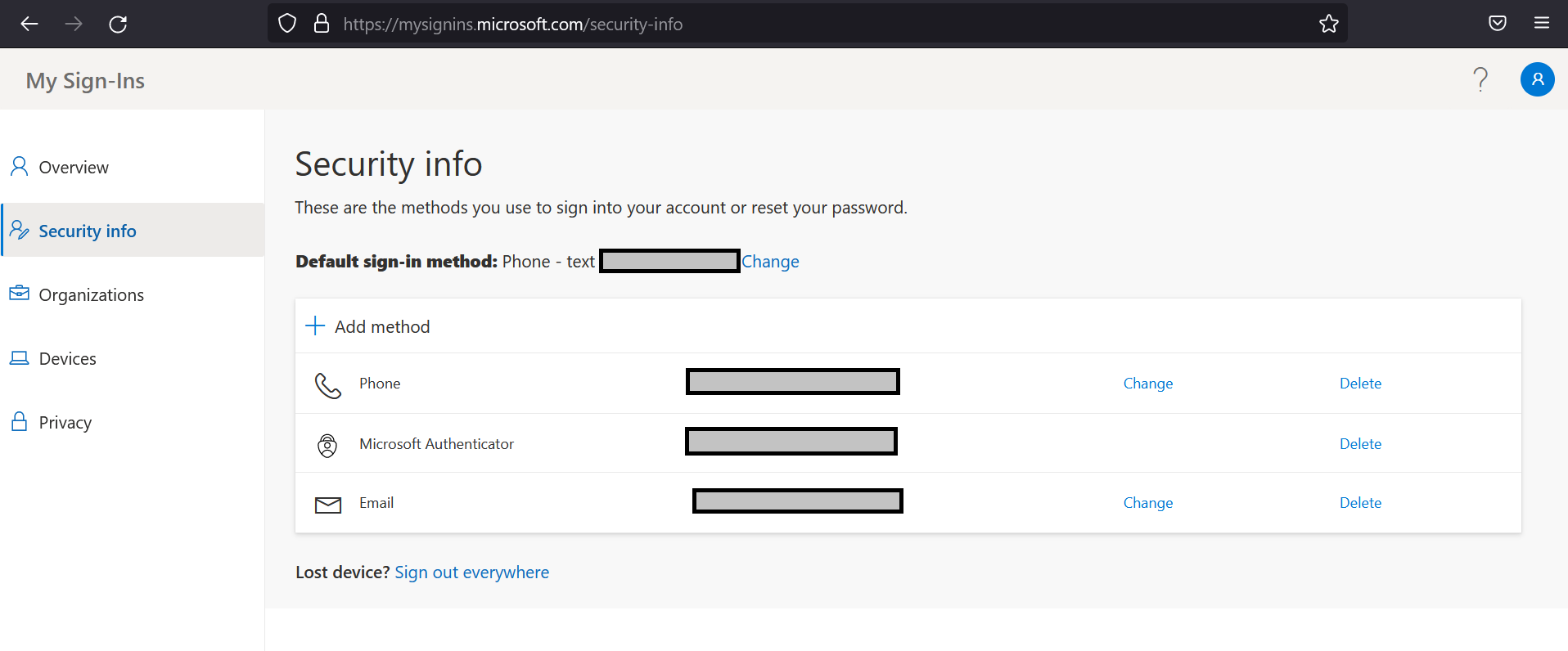Bookmark this page with star icon
Image resolution: width=1568 pixels, height=651 pixels.
coord(1329,24)
